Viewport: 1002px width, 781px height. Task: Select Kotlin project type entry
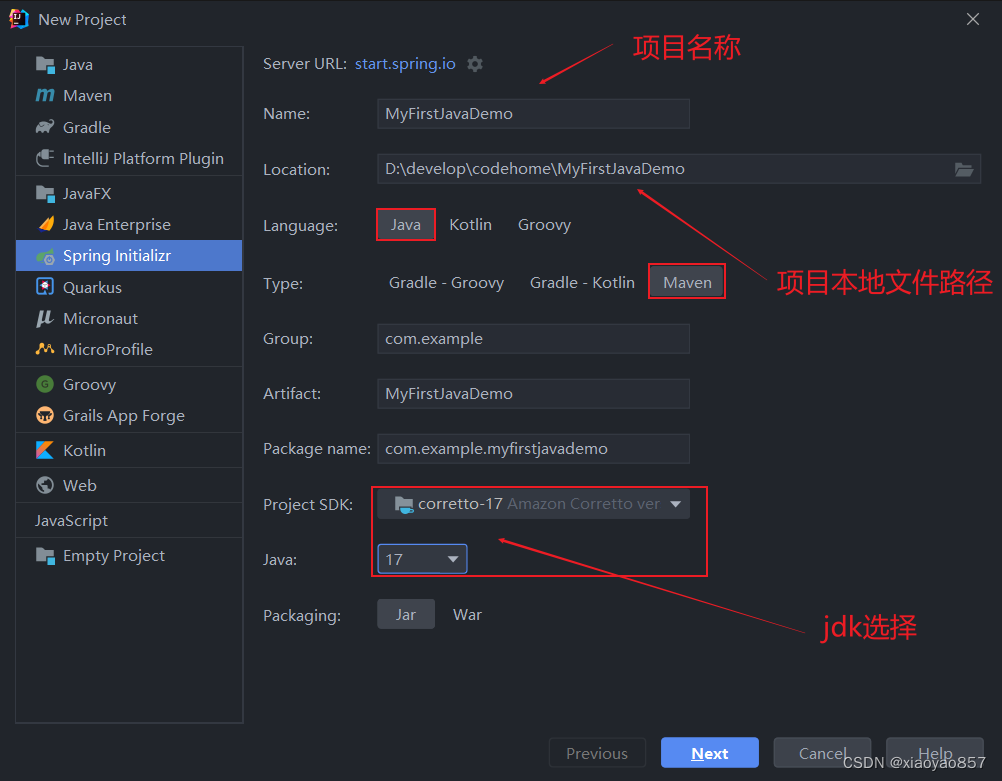point(129,450)
